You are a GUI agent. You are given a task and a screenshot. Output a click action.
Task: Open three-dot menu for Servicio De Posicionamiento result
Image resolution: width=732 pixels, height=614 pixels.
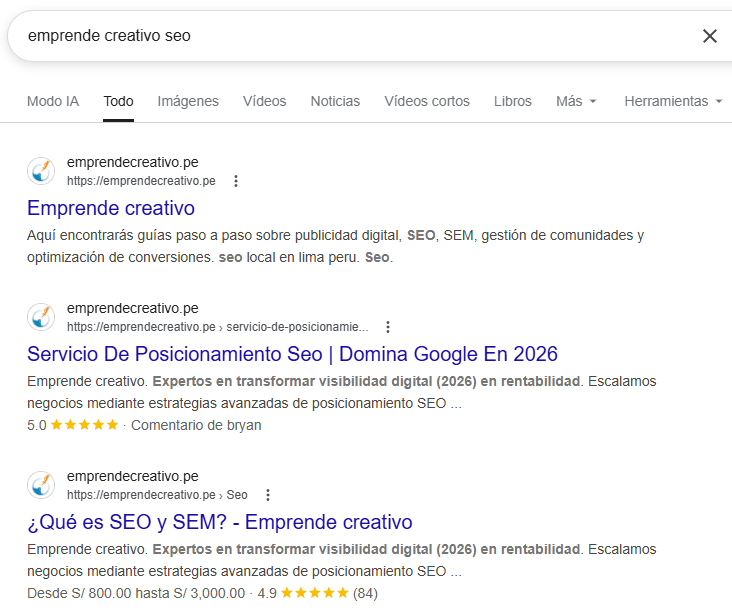[x=387, y=327]
